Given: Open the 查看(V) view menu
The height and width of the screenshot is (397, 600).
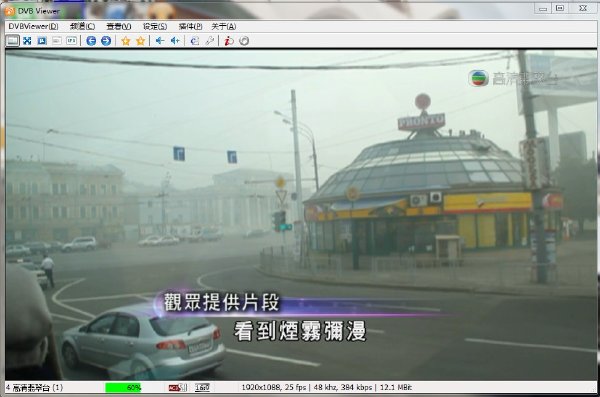Looking at the screenshot, I should point(119,26).
